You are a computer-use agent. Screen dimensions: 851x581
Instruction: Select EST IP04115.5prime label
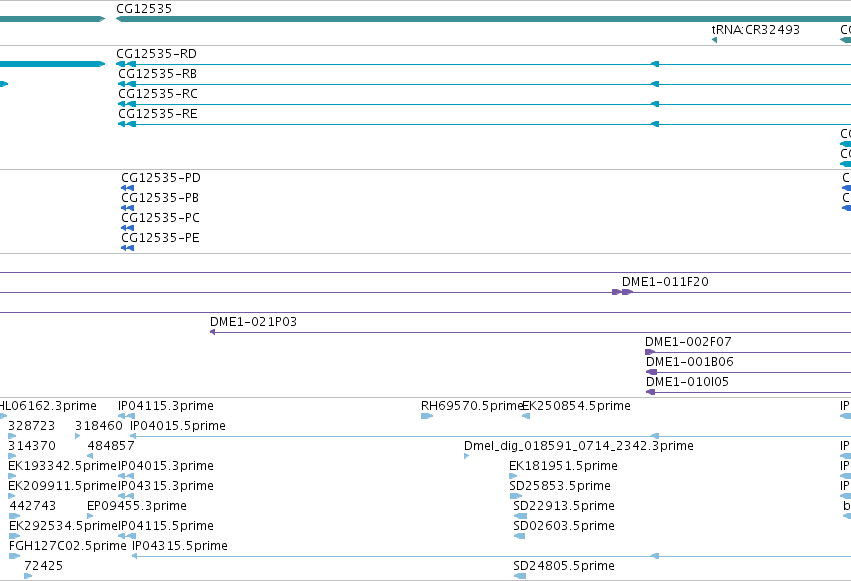click(166, 527)
